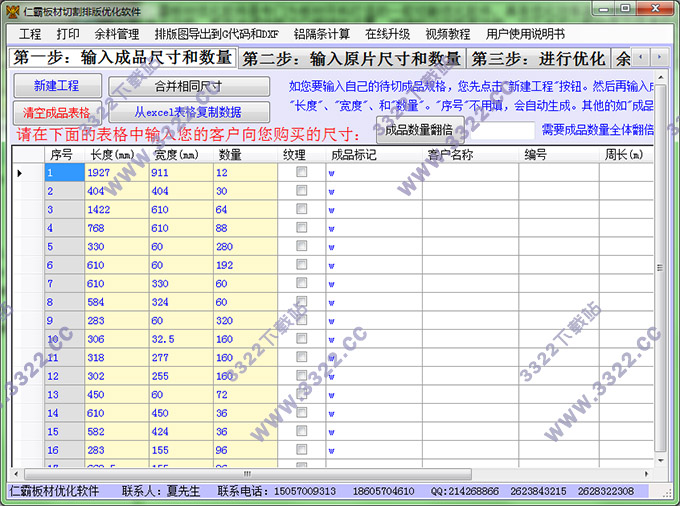This screenshot has height=506, width=680.
Task: Select quantity cell with value 280
Action: click(x=245, y=247)
